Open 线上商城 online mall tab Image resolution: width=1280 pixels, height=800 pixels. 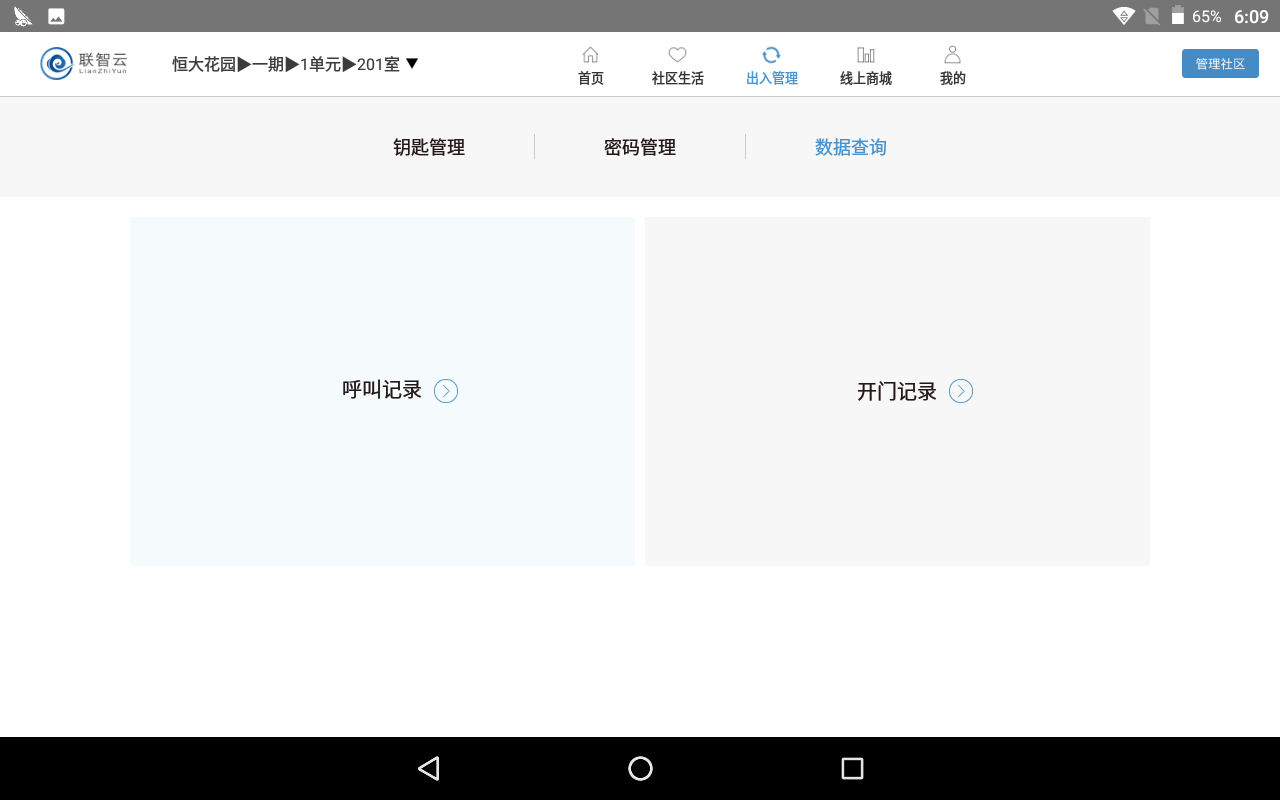pyautogui.click(x=866, y=66)
